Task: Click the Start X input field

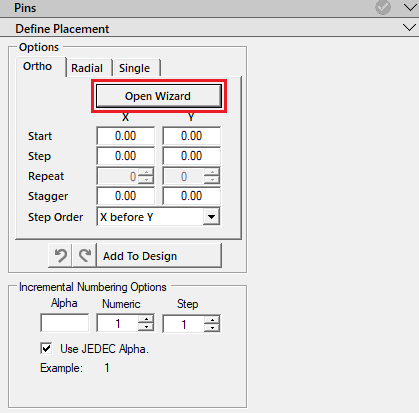Action: (125, 136)
